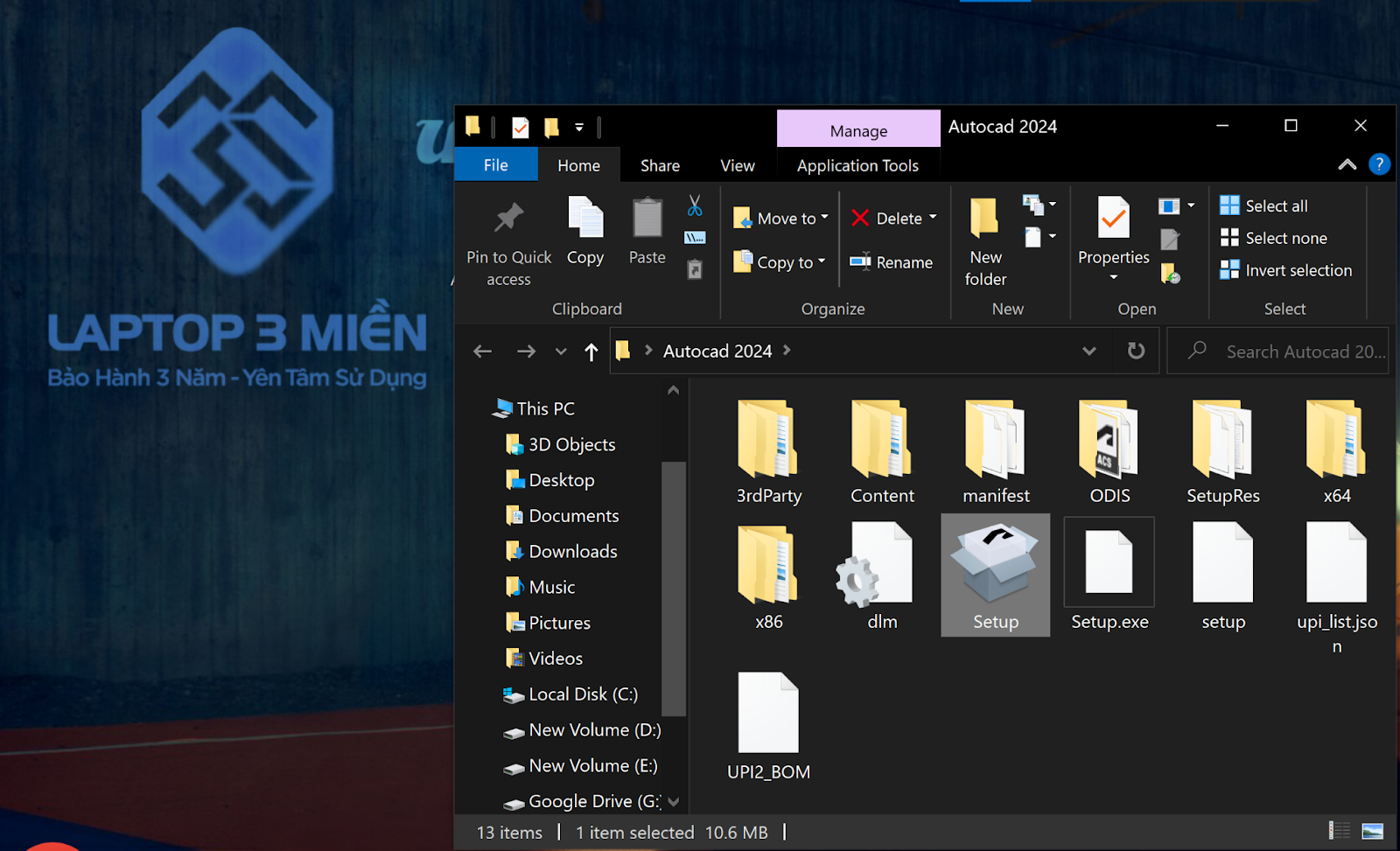The width and height of the screenshot is (1400, 851).
Task: Click the New folder icon in quick access toolbar
Action: [551, 128]
